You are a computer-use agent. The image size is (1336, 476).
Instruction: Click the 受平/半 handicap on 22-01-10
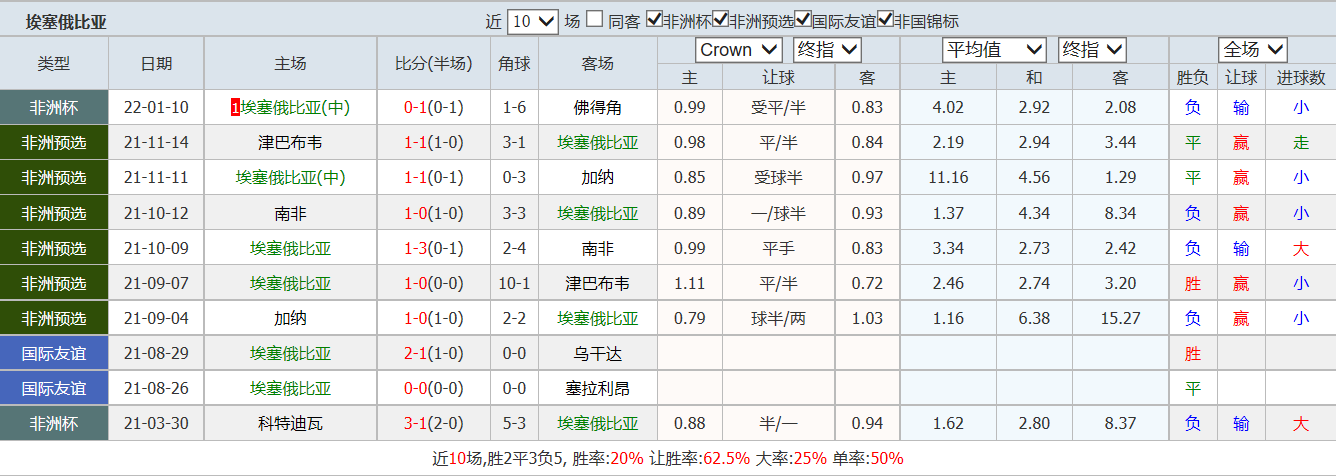coord(778,107)
